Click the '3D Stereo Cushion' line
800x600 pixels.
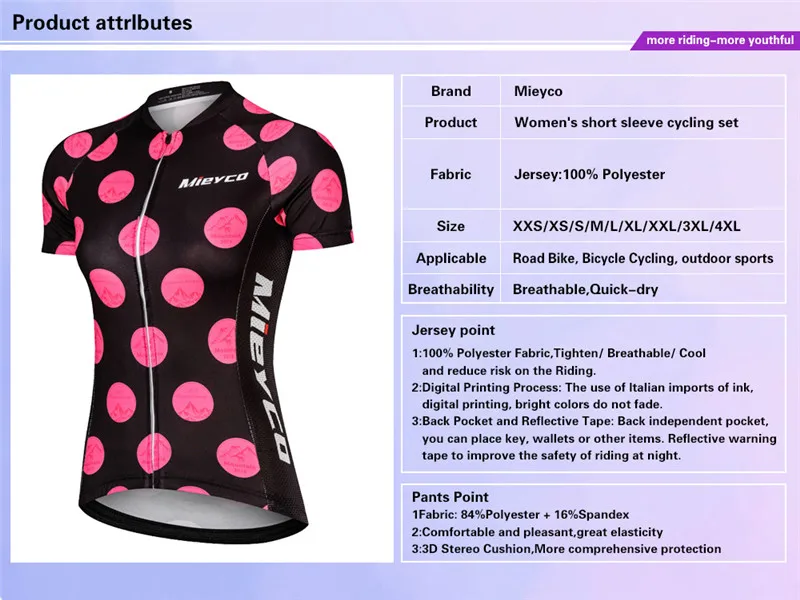click(x=566, y=549)
